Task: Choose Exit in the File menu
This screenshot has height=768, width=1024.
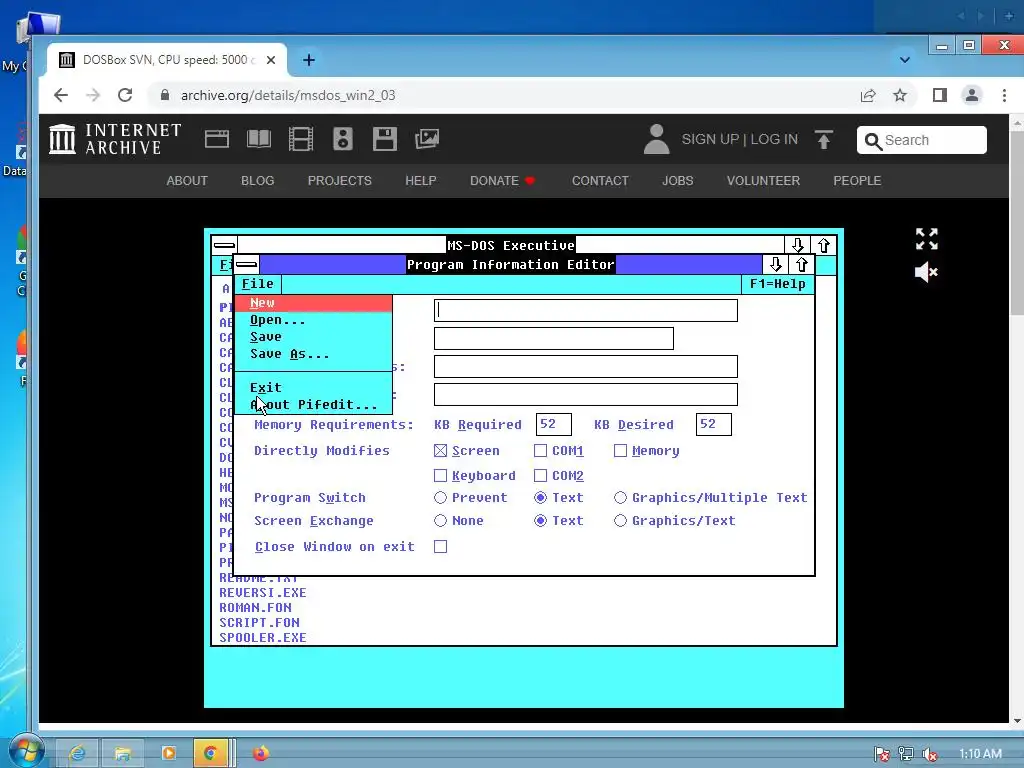Action: (x=313, y=388)
